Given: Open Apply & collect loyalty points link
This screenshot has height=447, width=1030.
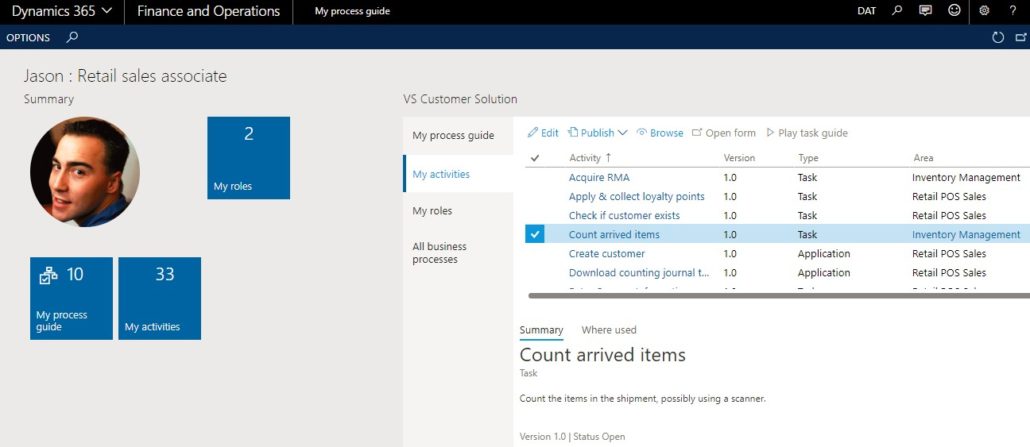Looking at the screenshot, I should 637,197.
